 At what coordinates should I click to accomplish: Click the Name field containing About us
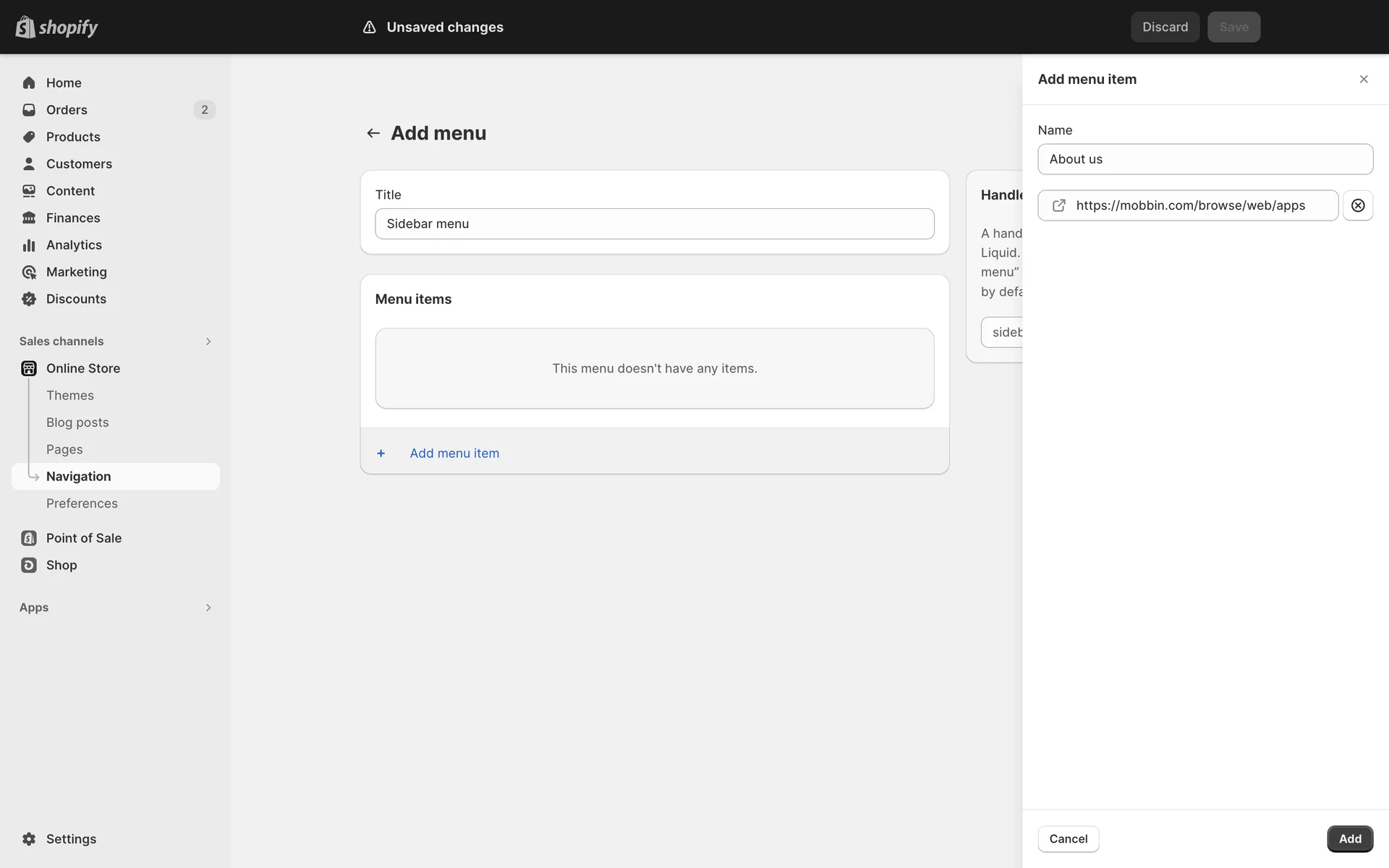click(x=1205, y=159)
